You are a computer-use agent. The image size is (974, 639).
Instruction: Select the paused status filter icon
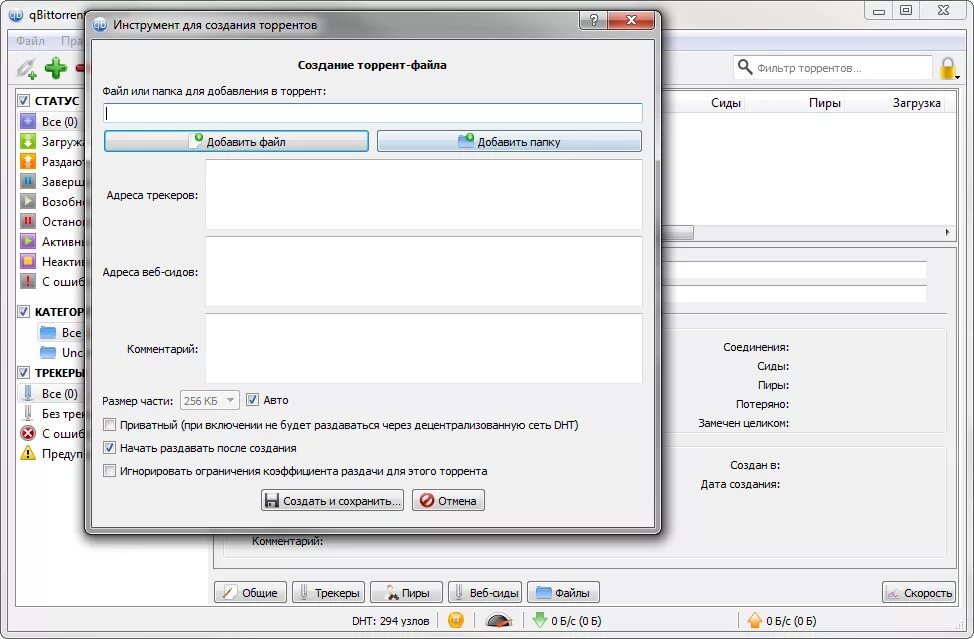coord(28,221)
